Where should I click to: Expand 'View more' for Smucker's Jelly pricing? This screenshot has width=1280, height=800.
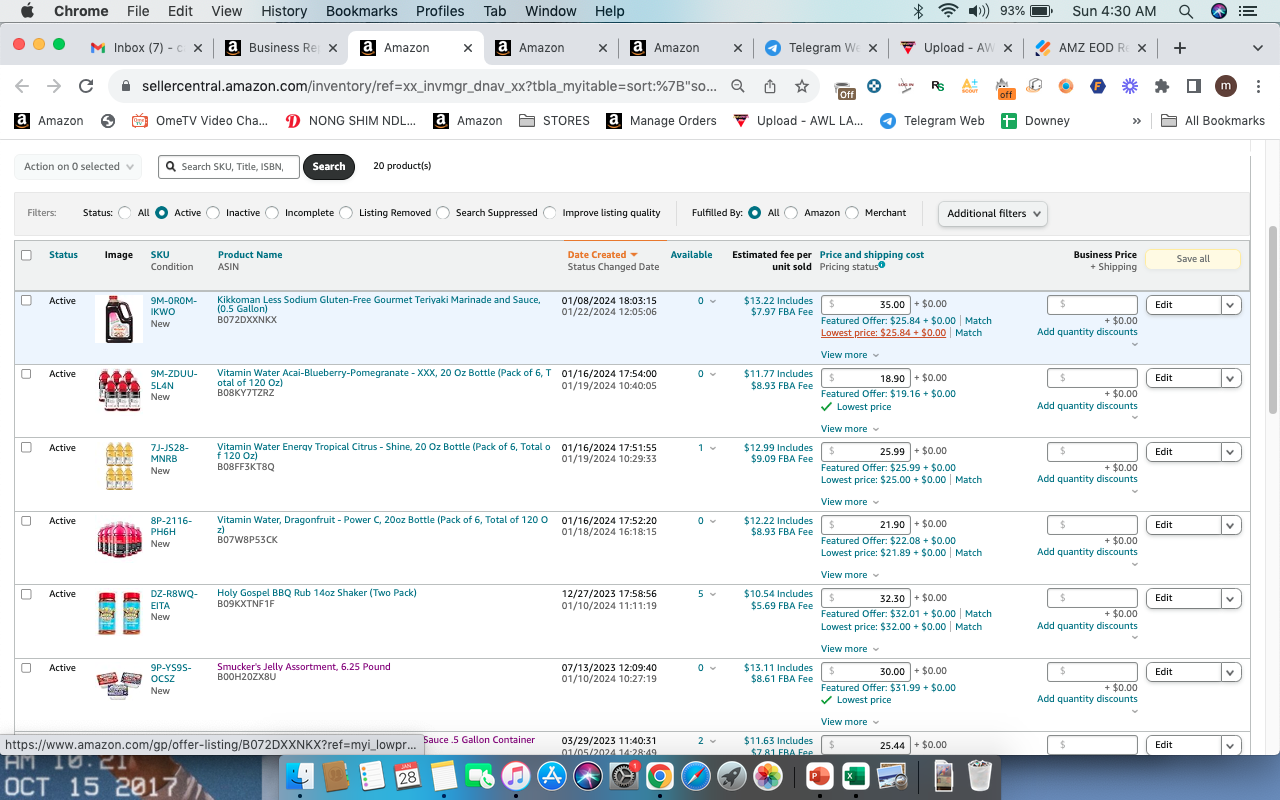[850, 722]
